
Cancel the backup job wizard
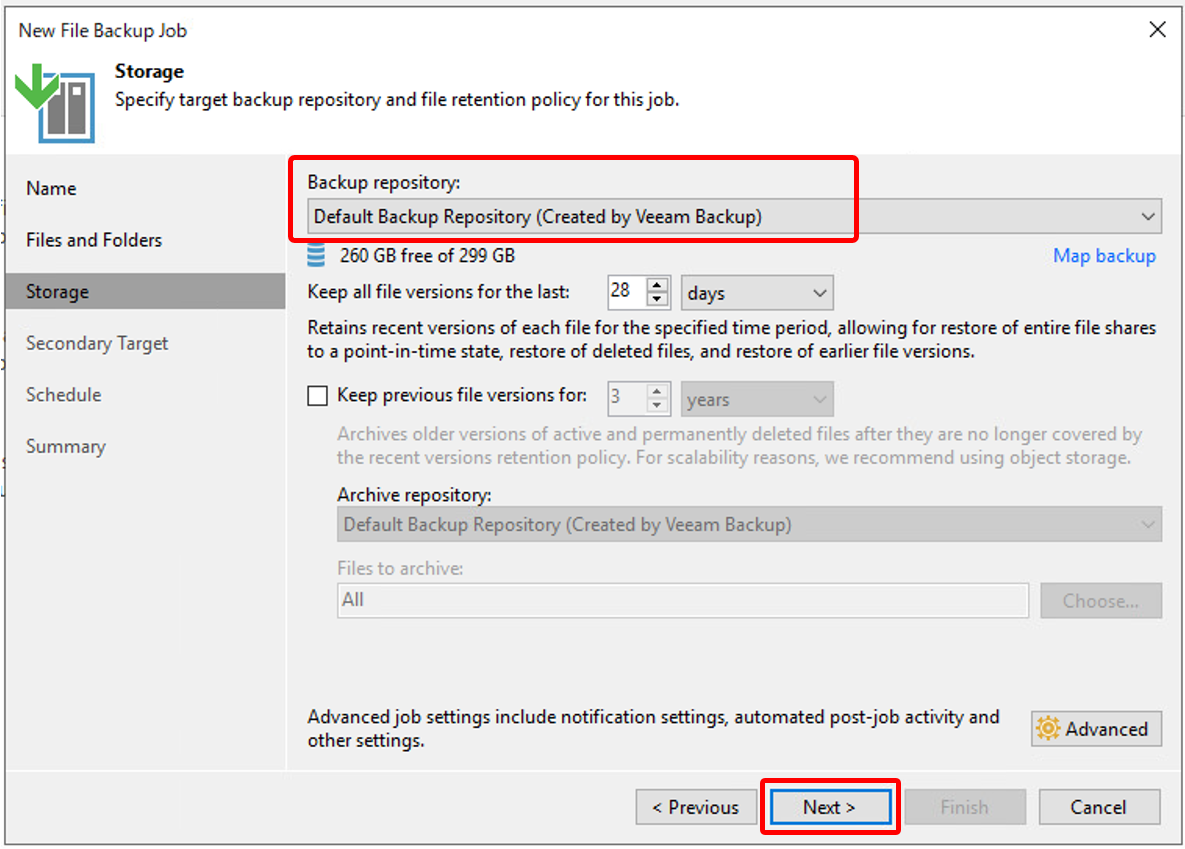(x=1099, y=807)
